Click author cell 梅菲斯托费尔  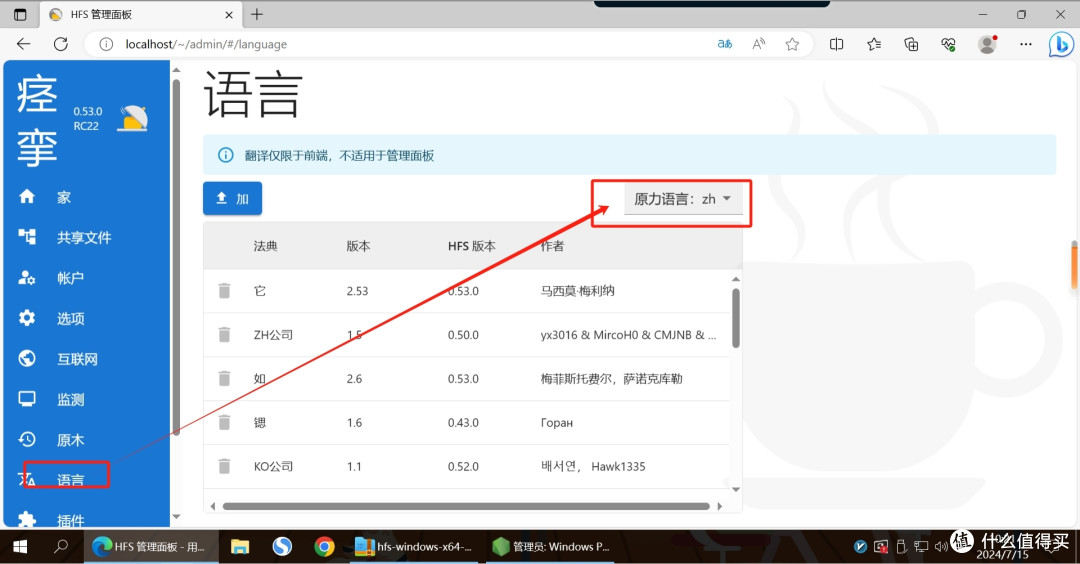(612, 379)
